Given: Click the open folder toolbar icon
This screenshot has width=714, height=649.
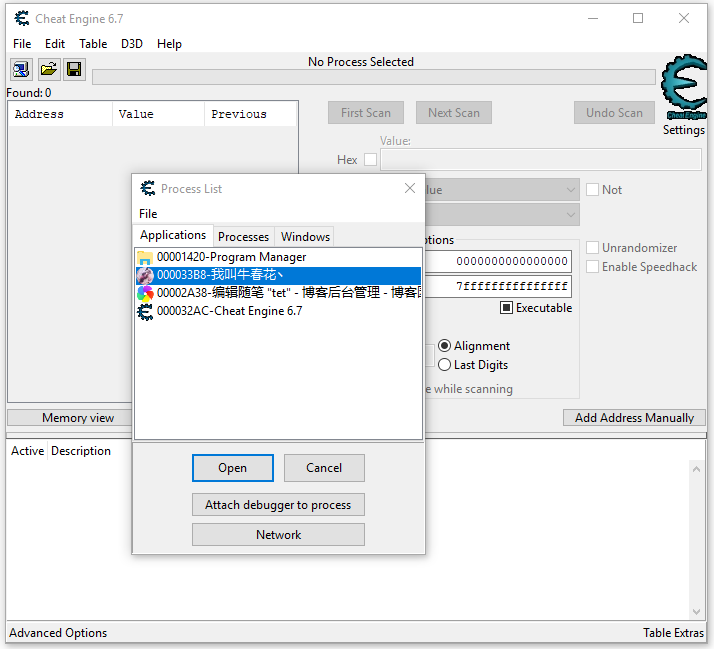Looking at the screenshot, I should tap(48, 70).
